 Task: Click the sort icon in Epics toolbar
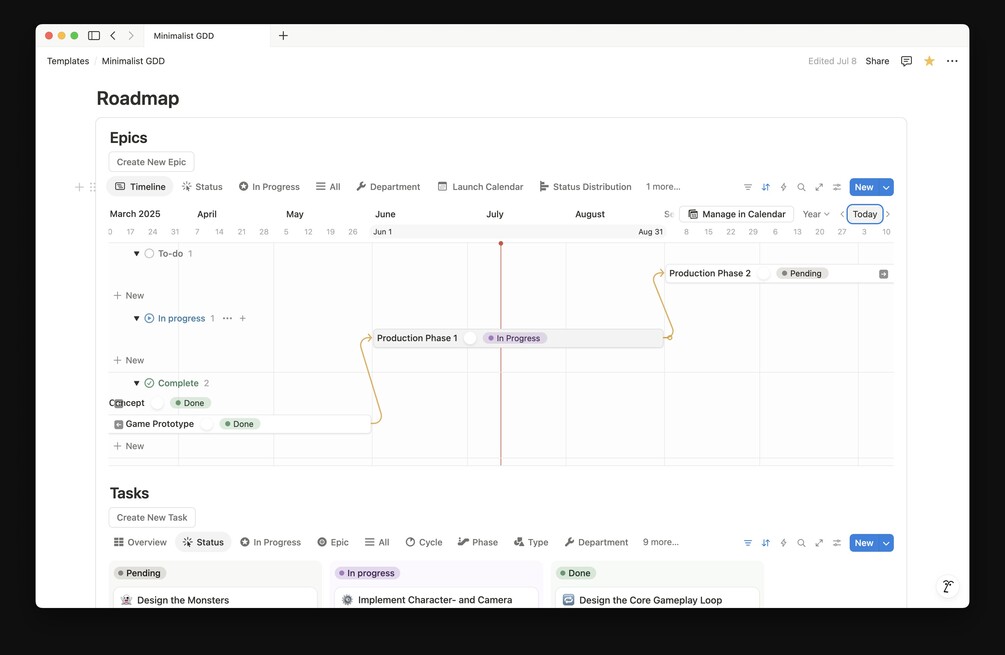click(766, 187)
